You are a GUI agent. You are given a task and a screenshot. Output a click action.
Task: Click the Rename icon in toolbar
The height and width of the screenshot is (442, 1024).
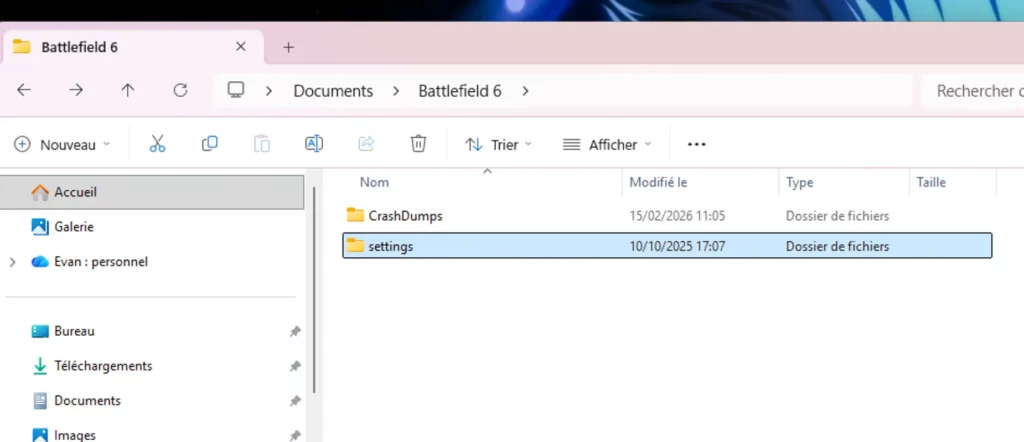(313, 144)
